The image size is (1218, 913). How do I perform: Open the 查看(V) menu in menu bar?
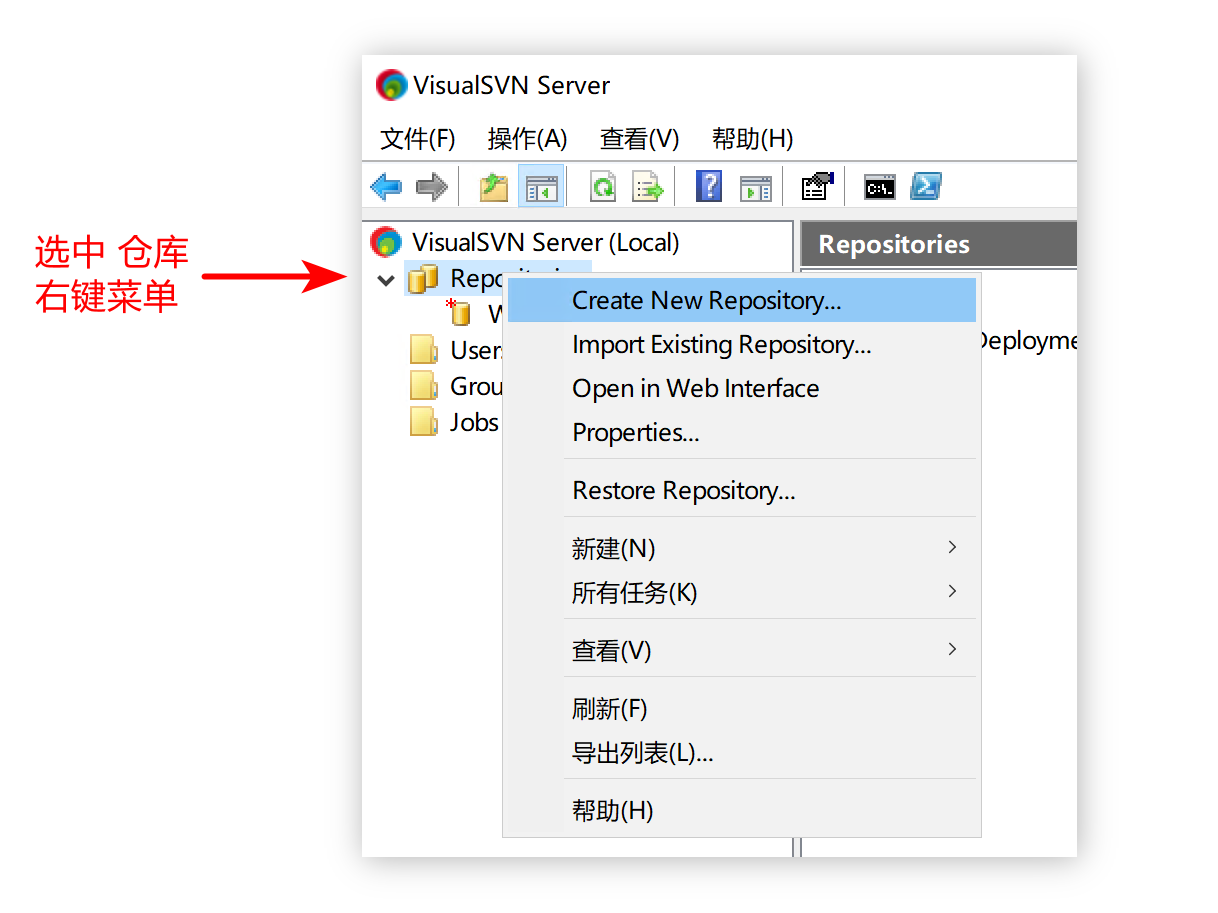coord(639,138)
